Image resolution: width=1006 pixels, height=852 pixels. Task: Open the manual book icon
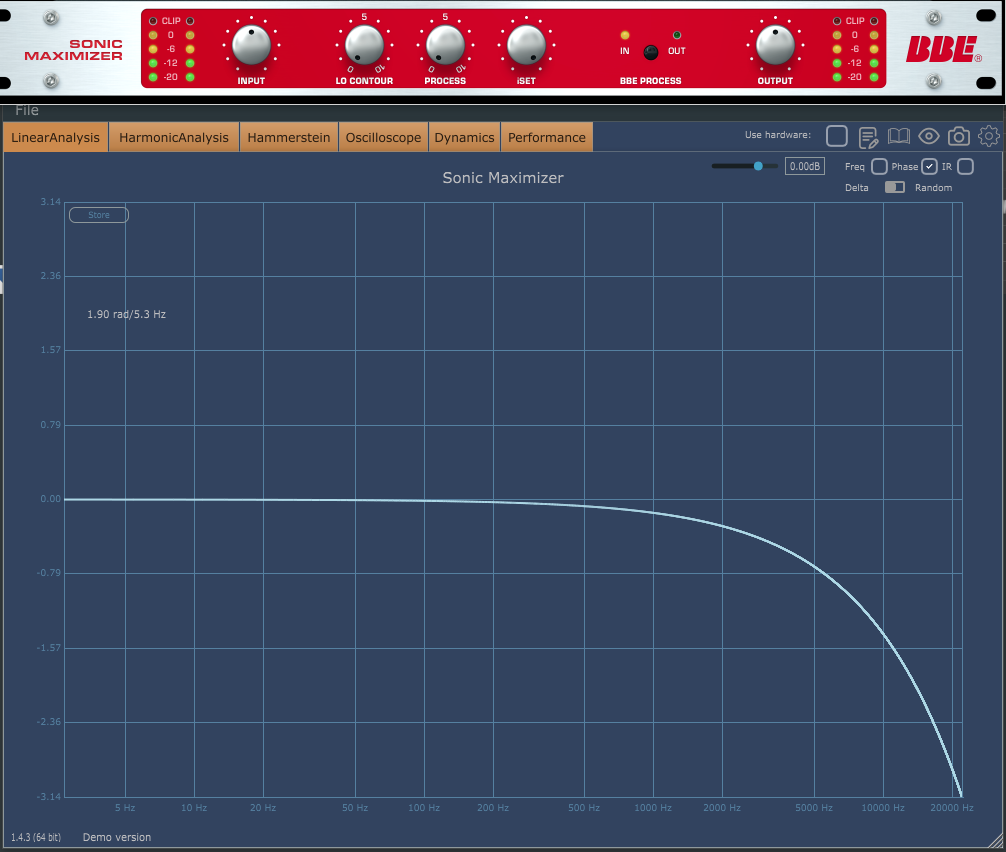899,136
